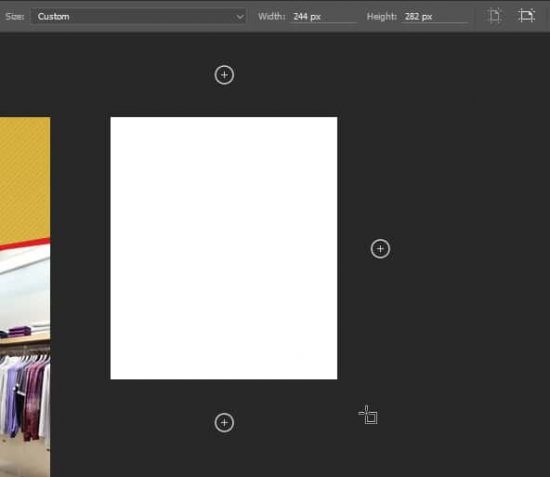The width and height of the screenshot is (550, 477).
Task: Select the blank white artboard canvas
Action: pyautogui.click(x=224, y=248)
